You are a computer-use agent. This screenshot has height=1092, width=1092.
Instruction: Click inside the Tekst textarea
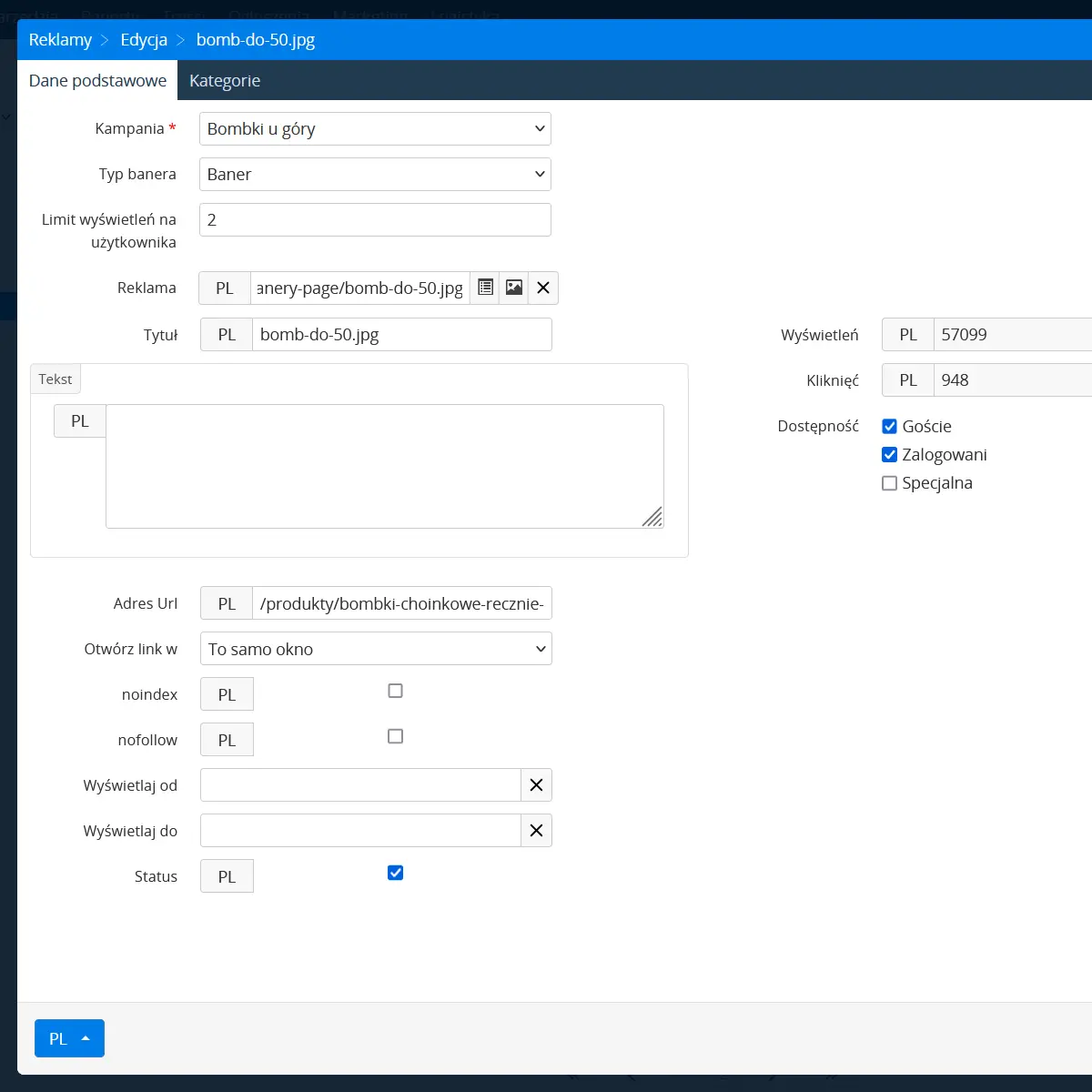coord(385,466)
